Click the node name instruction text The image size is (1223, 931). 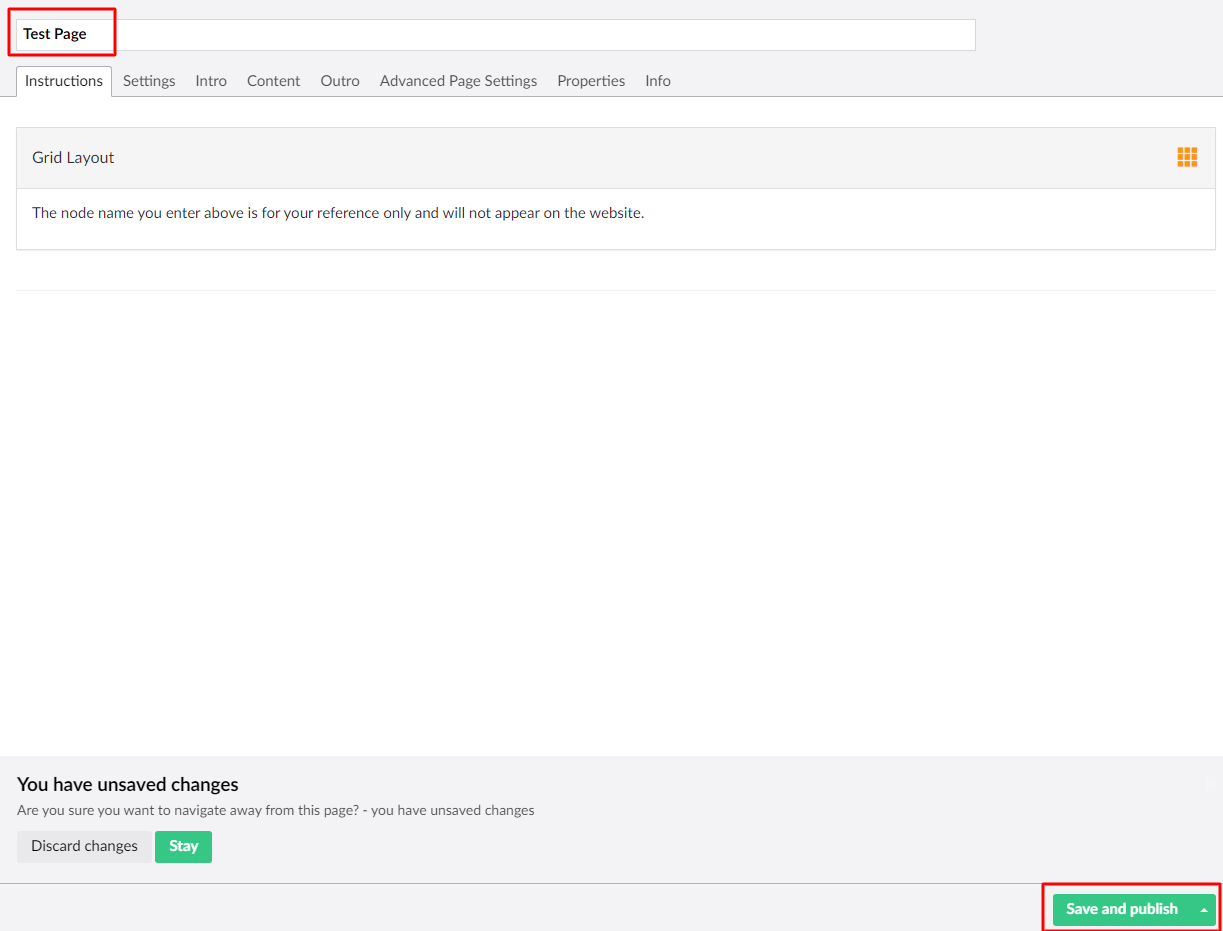(338, 213)
